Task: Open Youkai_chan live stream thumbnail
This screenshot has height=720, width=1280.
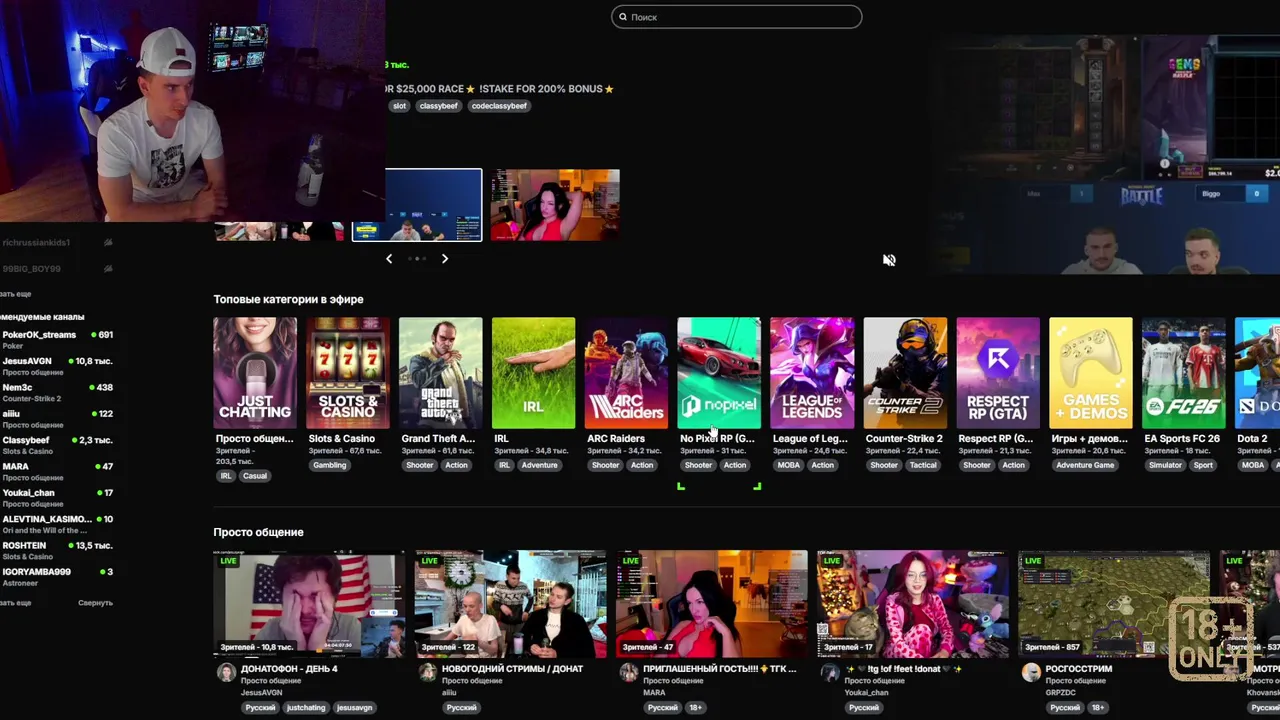Action: [x=912, y=604]
